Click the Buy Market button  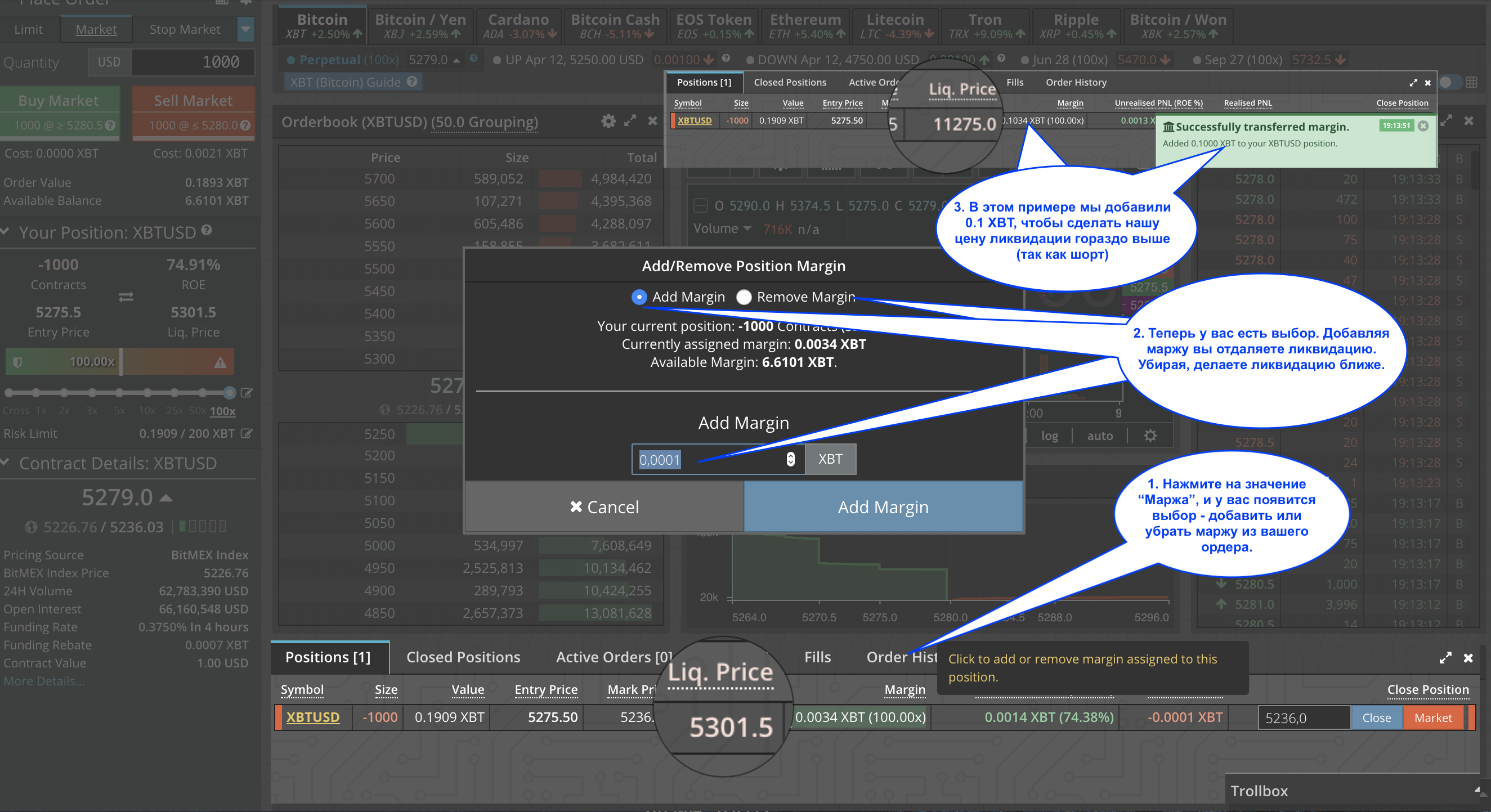[60, 113]
